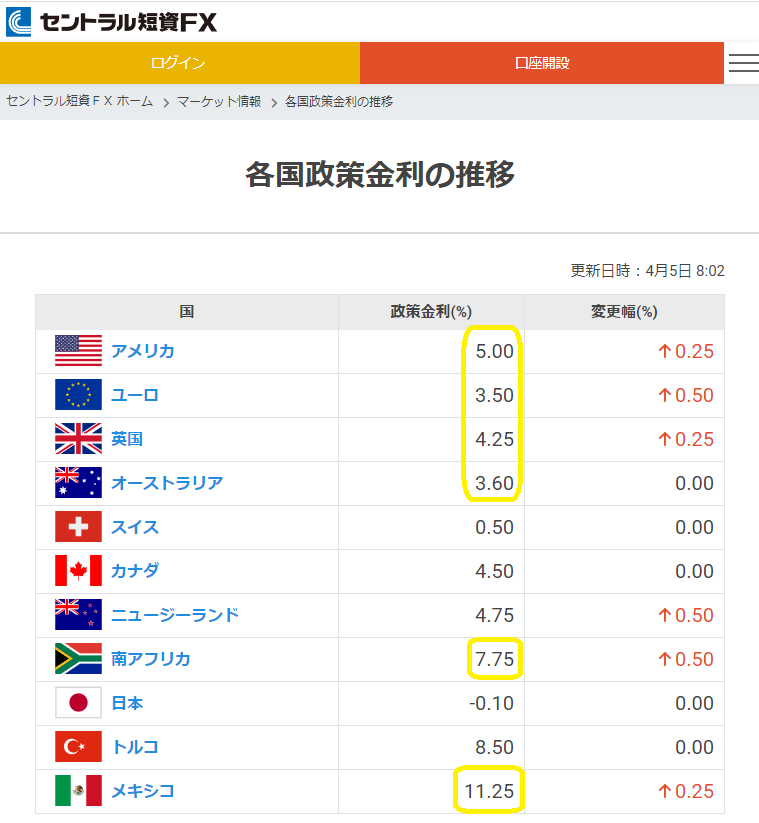Screen dimensions: 759x823
Task: Click the ログイン button
Action: click(x=180, y=63)
